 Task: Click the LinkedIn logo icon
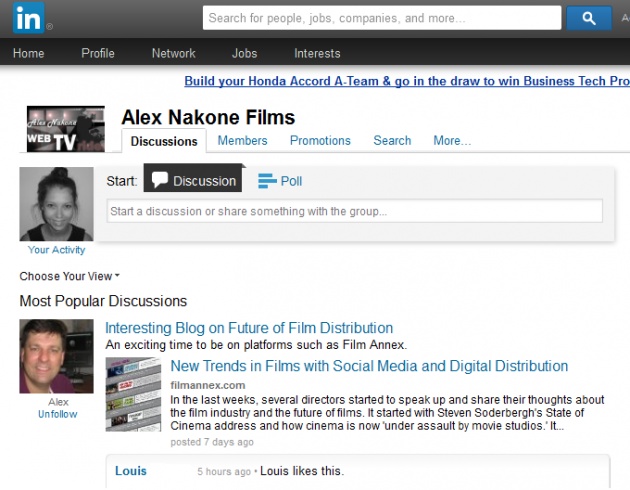[x=29, y=17]
